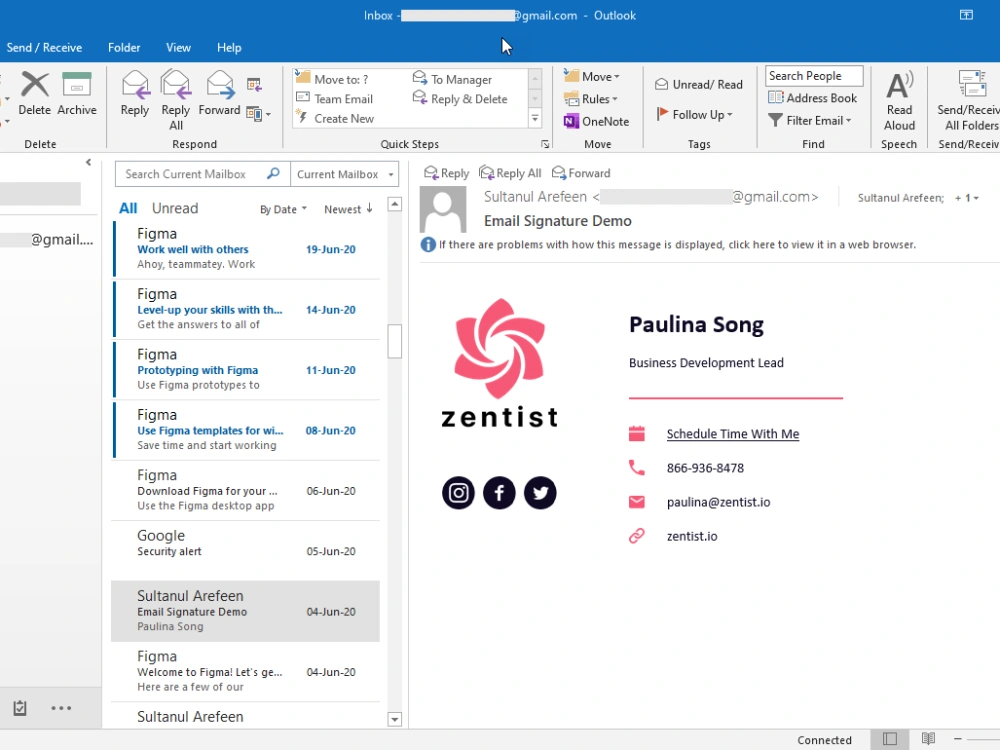Image resolution: width=1000 pixels, height=750 pixels.
Task: Click the Read Aloud speech button
Action: (x=899, y=100)
